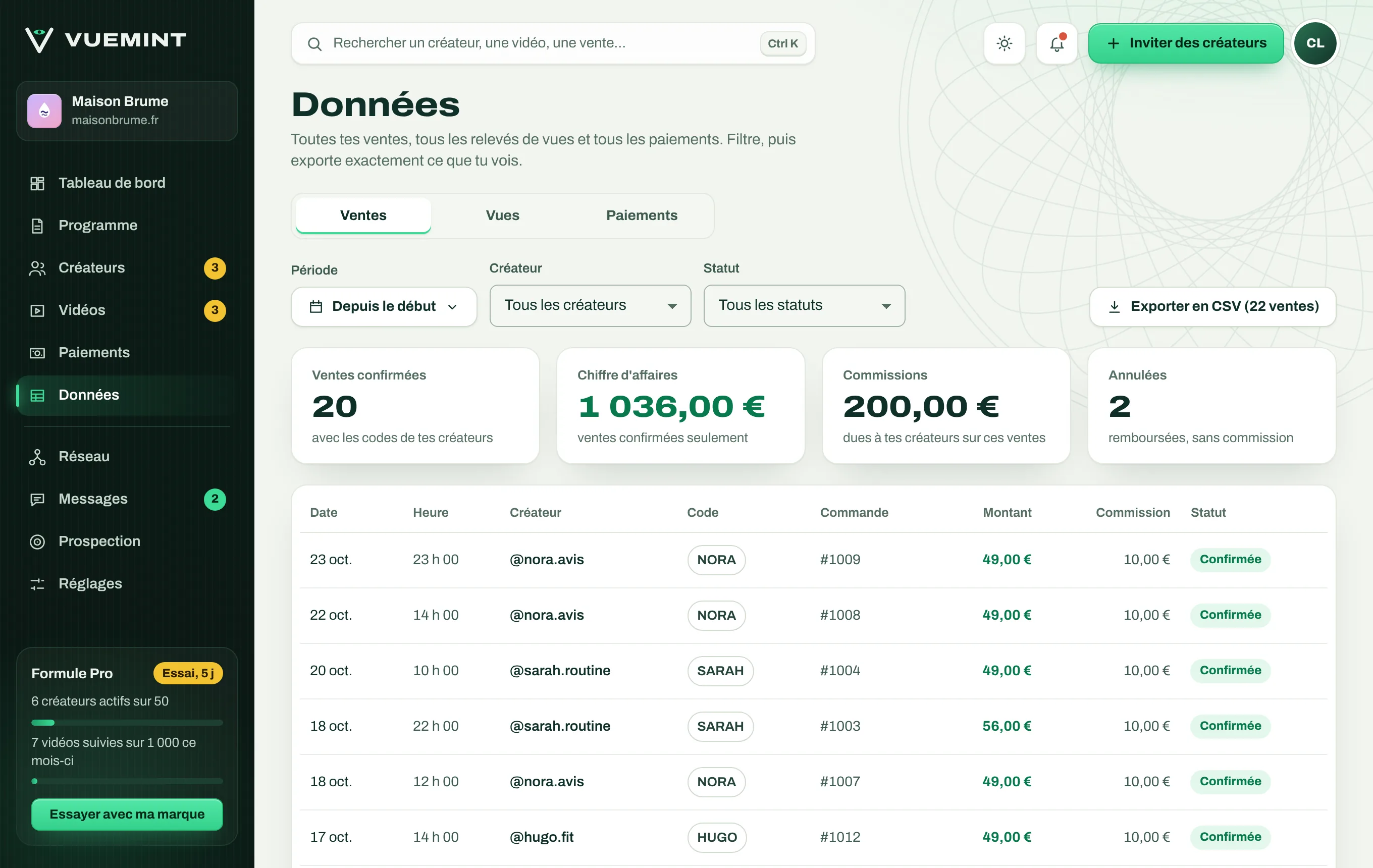Open the CL user avatar menu
Screen dimensions: 1373x868
tap(1315, 43)
